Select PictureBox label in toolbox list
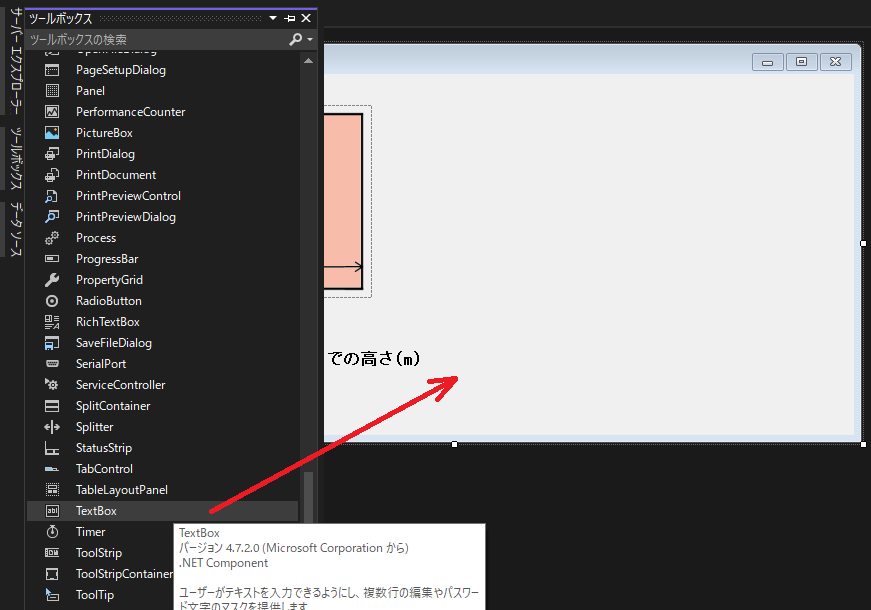The width and height of the screenshot is (871, 610). pyautogui.click(x=104, y=133)
